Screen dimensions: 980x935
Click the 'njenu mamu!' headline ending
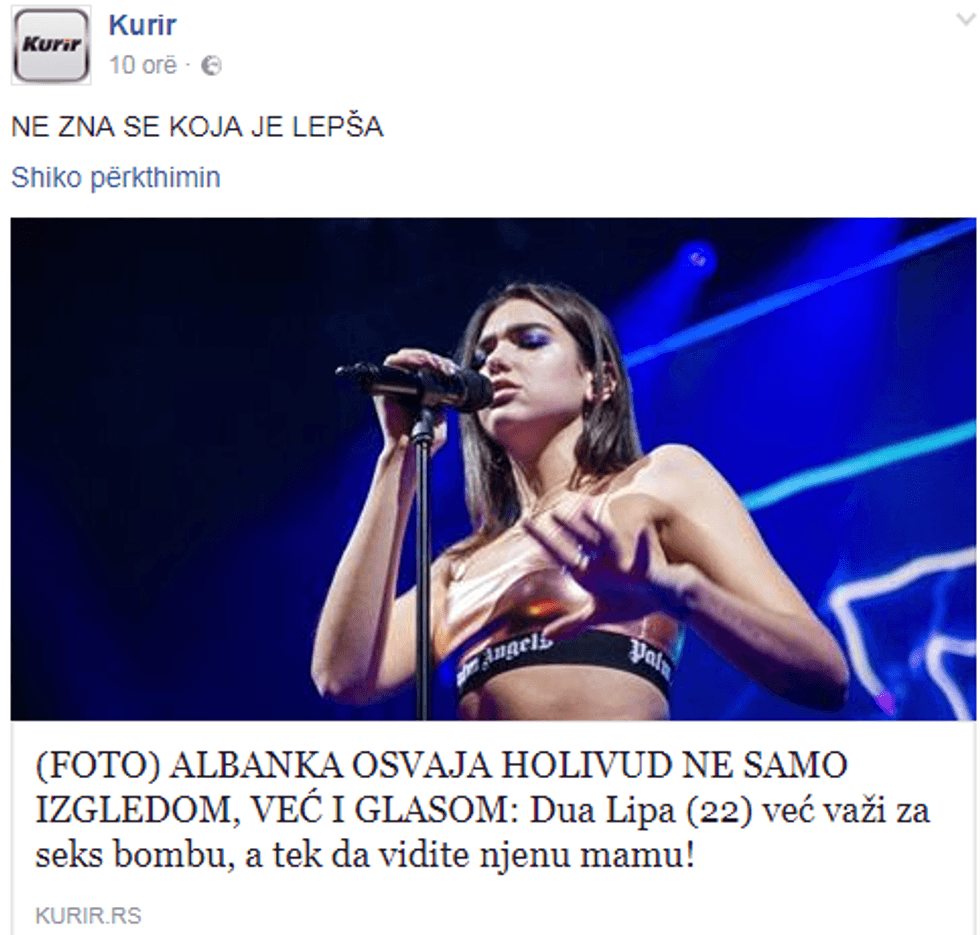(587, 855)
